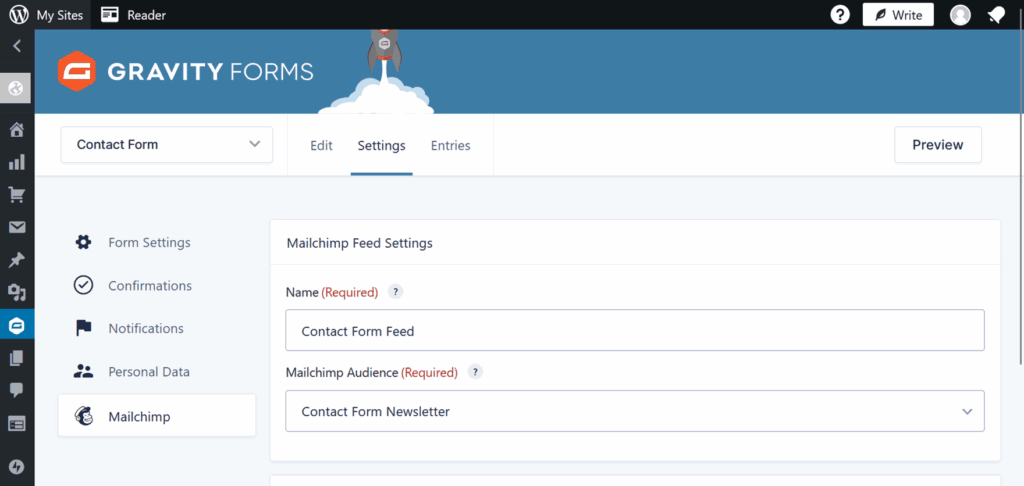Show help tooltip next to Name field
Image resolution: width=1024 pixels, height=486 pixels.
pyautogui.click(x=395, y=292)
